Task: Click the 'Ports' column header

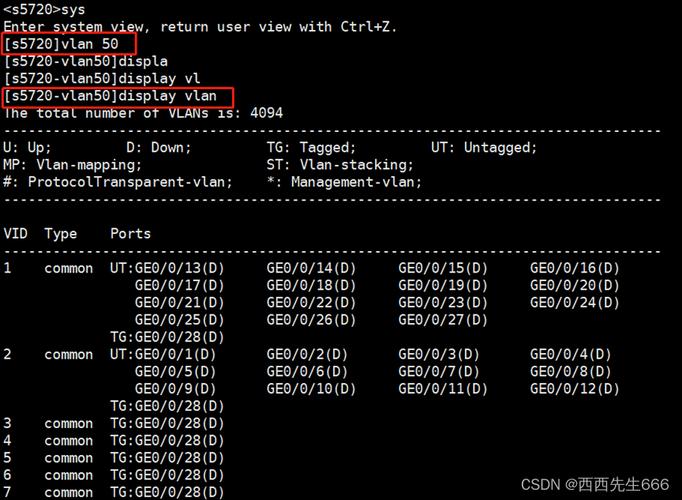Action: tap(130, 234)
